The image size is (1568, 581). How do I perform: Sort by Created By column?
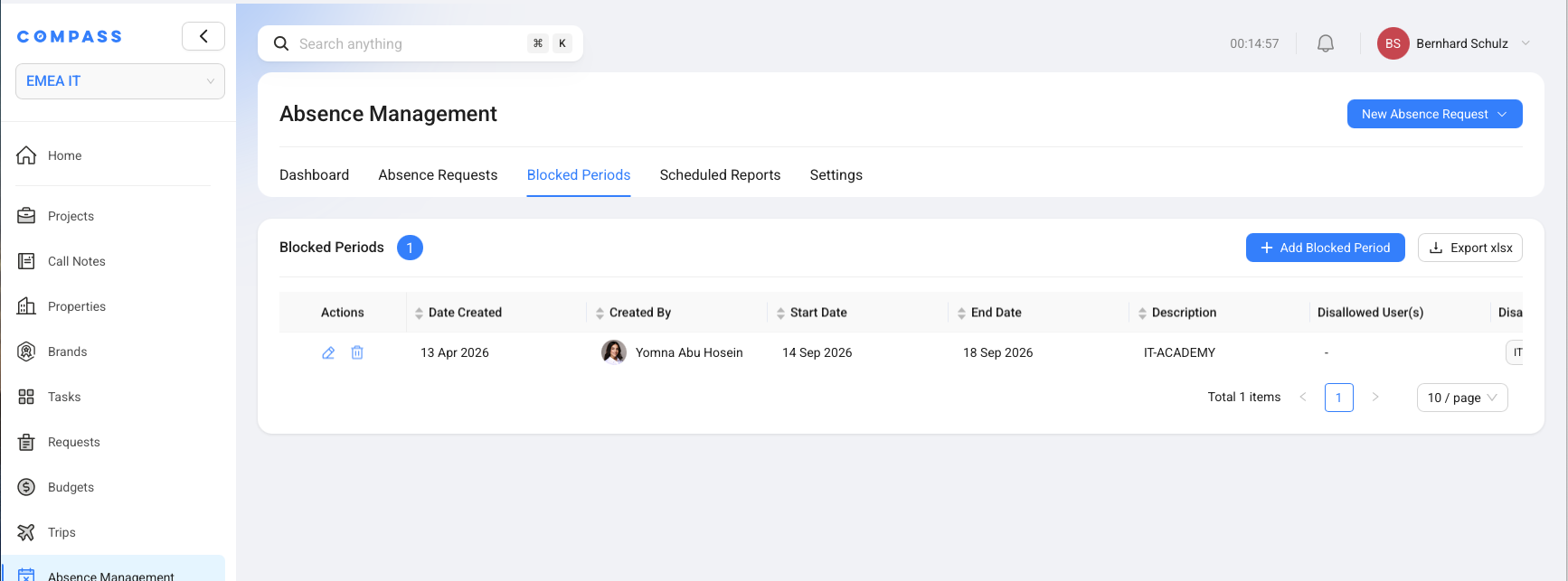(600, 313)
